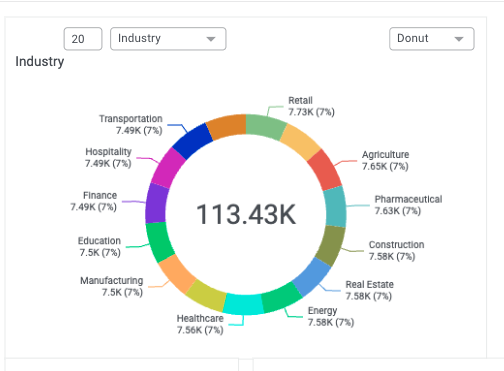Click the number input showing 20
504x371 pixels.
pyautogui.click(x=83, y=39)
